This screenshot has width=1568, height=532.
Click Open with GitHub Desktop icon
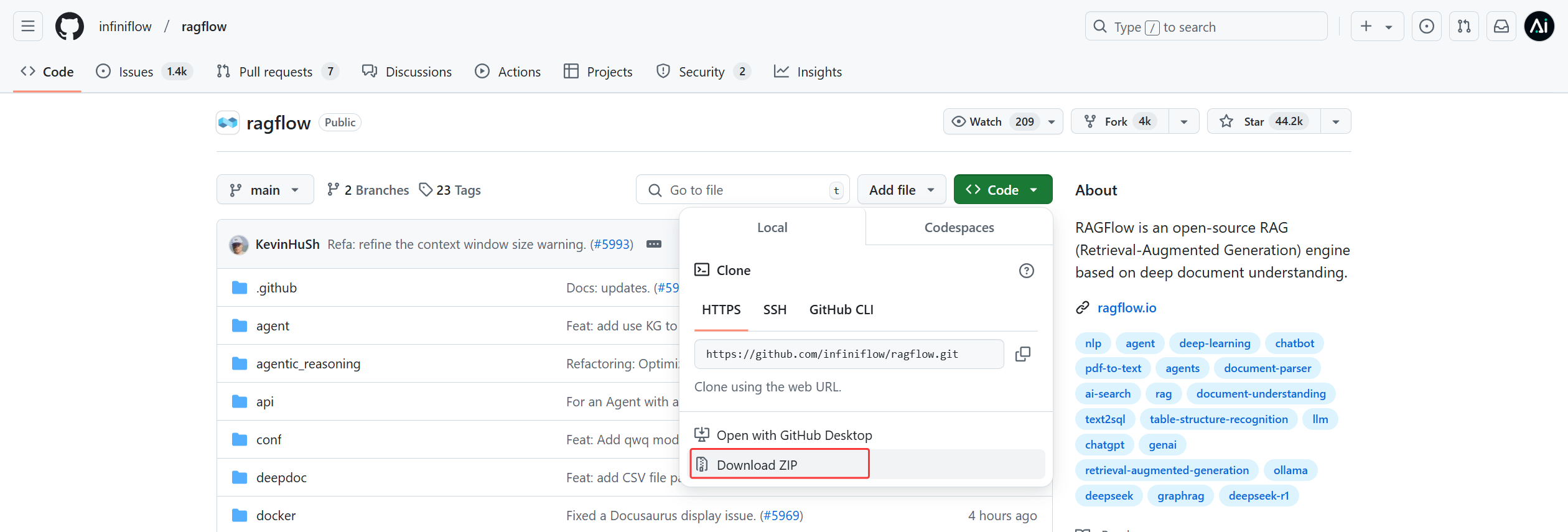(702, 434)
